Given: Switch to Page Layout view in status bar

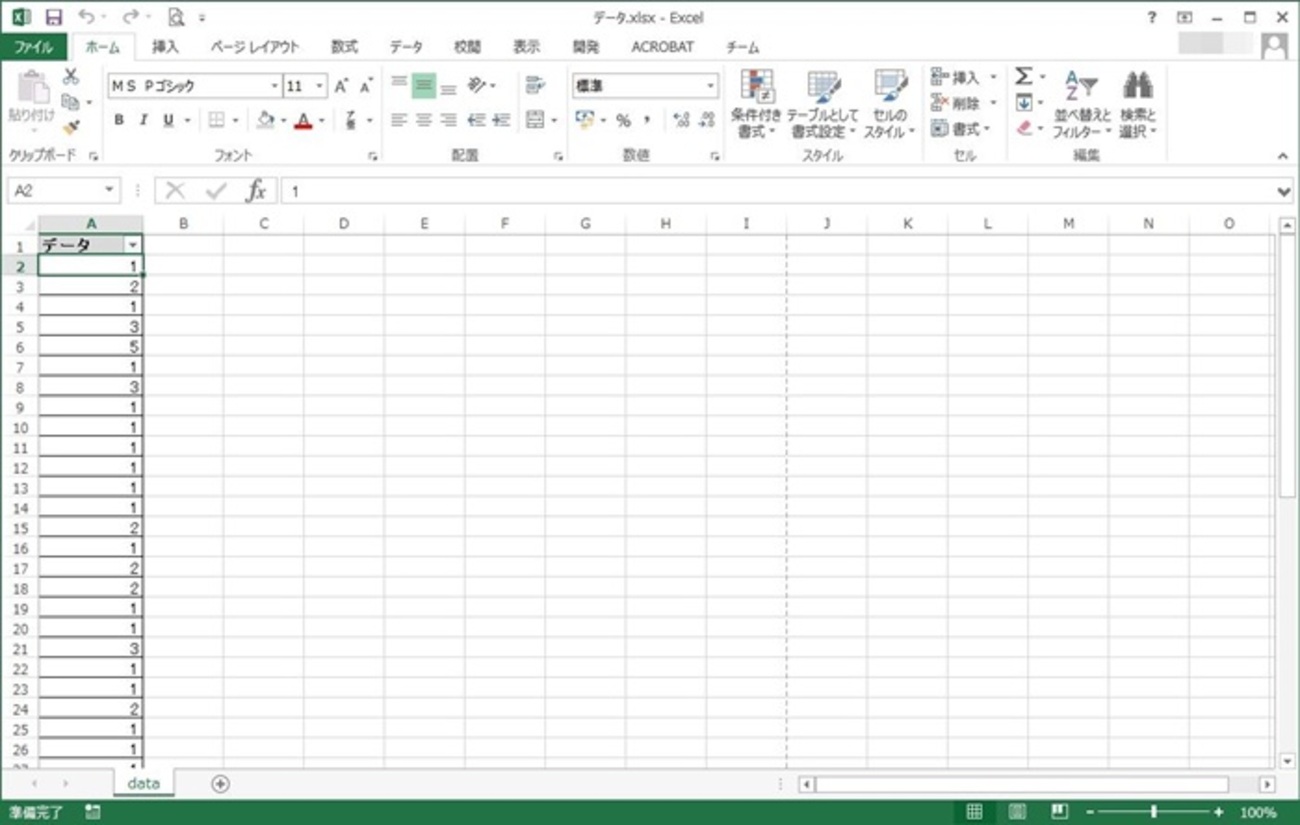Looking at the screenshot, I should (x=1017, y=812).
